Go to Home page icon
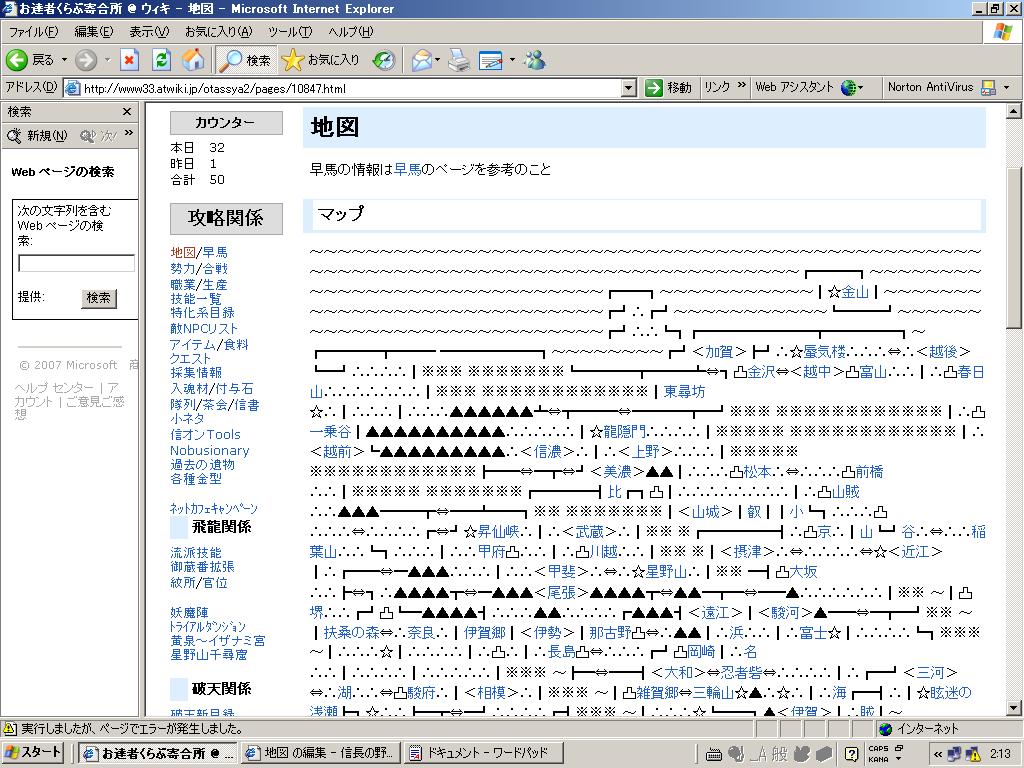The width and height of the screenshot is (1024, 768). (x=193, y=60)
